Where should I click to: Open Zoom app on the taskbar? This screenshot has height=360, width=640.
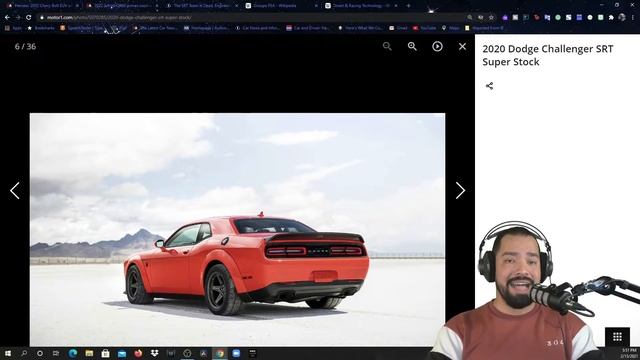pos(236,353)
